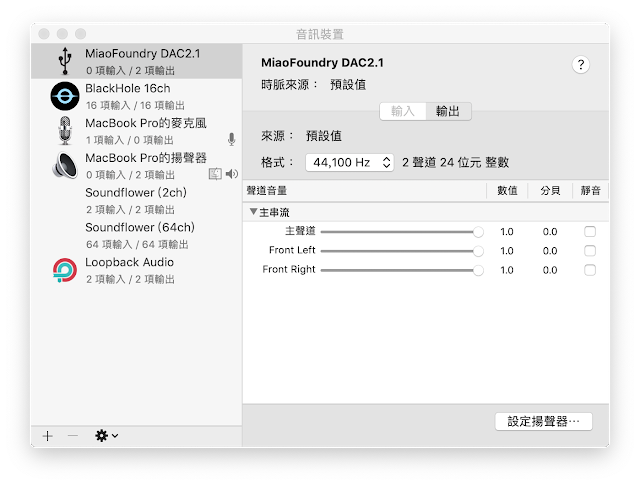Screen dimensions: 640x485
Task: Select the BlackHole 16ch device name
Action: pos(128,88)
